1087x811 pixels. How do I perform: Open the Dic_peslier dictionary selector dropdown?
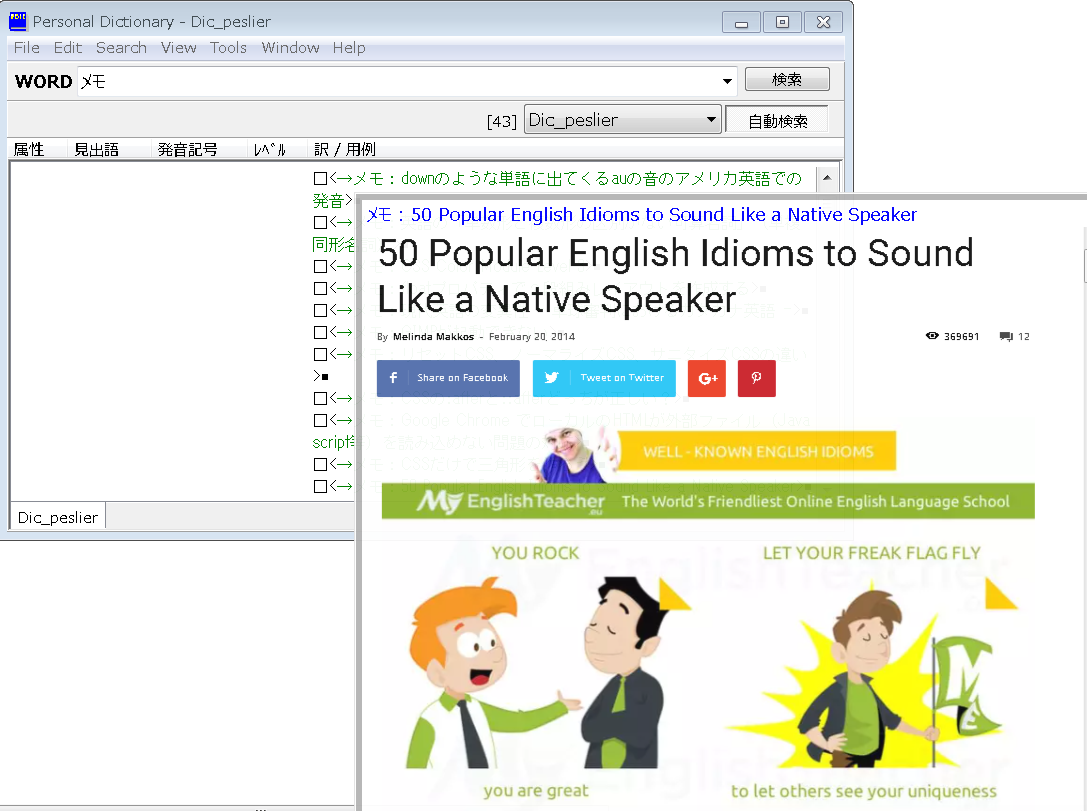click(x=711, y=119)
